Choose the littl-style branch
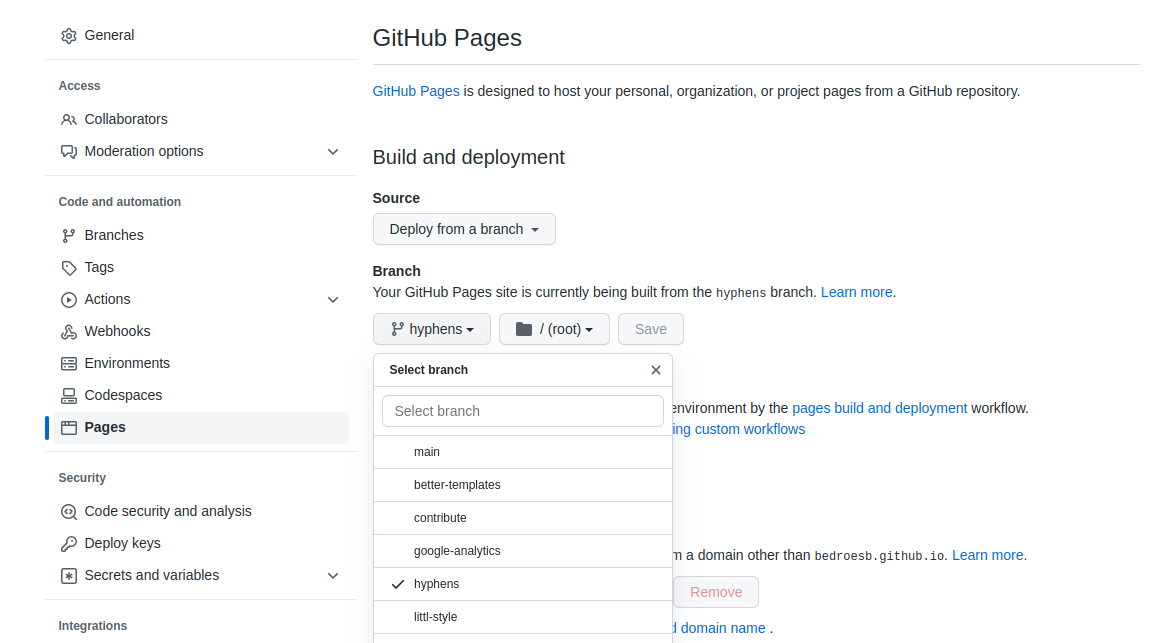 tap(523, 617)
